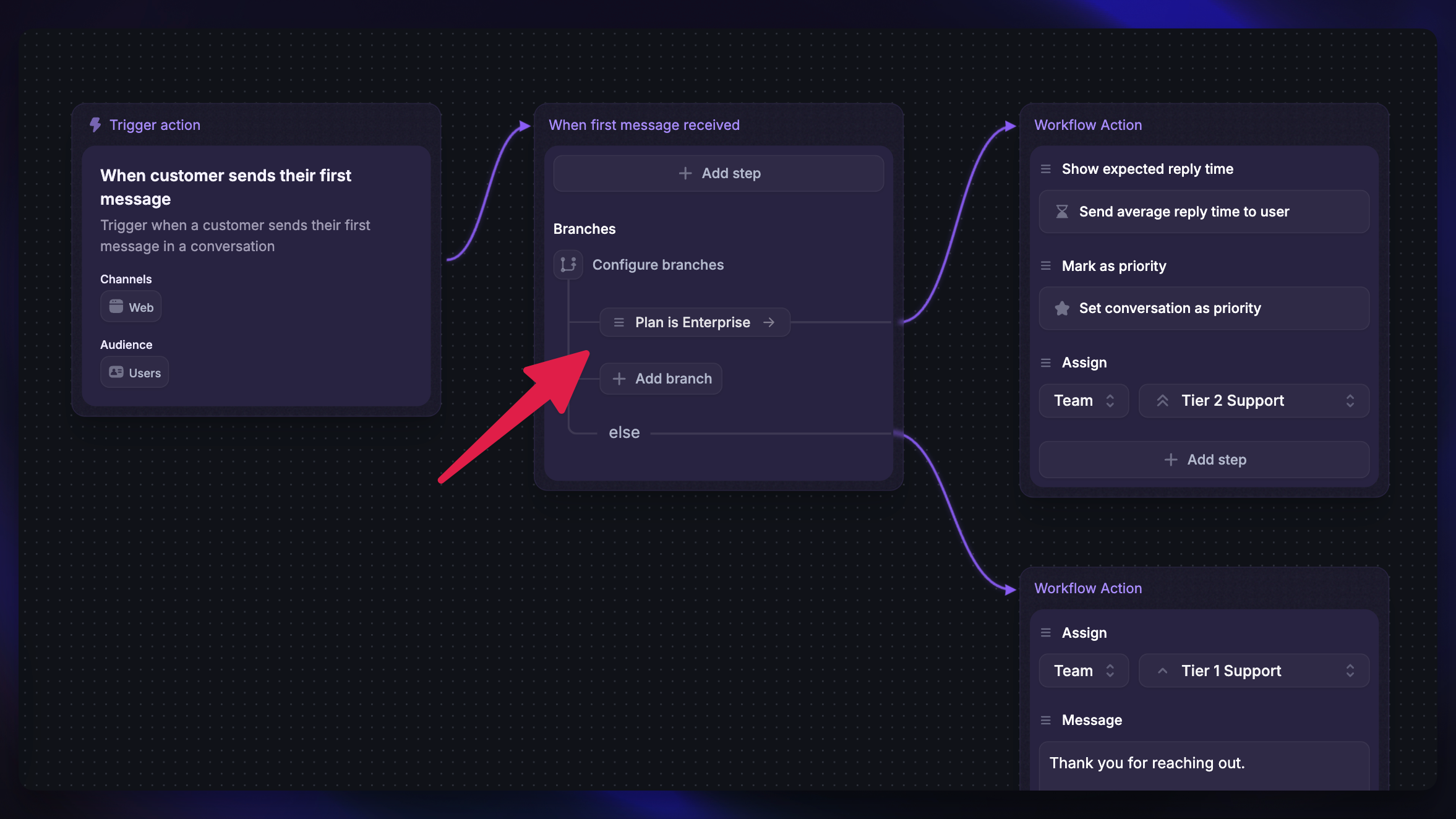Select the Web channel chip
The image size is (1456, 819).
coord(131,307)
